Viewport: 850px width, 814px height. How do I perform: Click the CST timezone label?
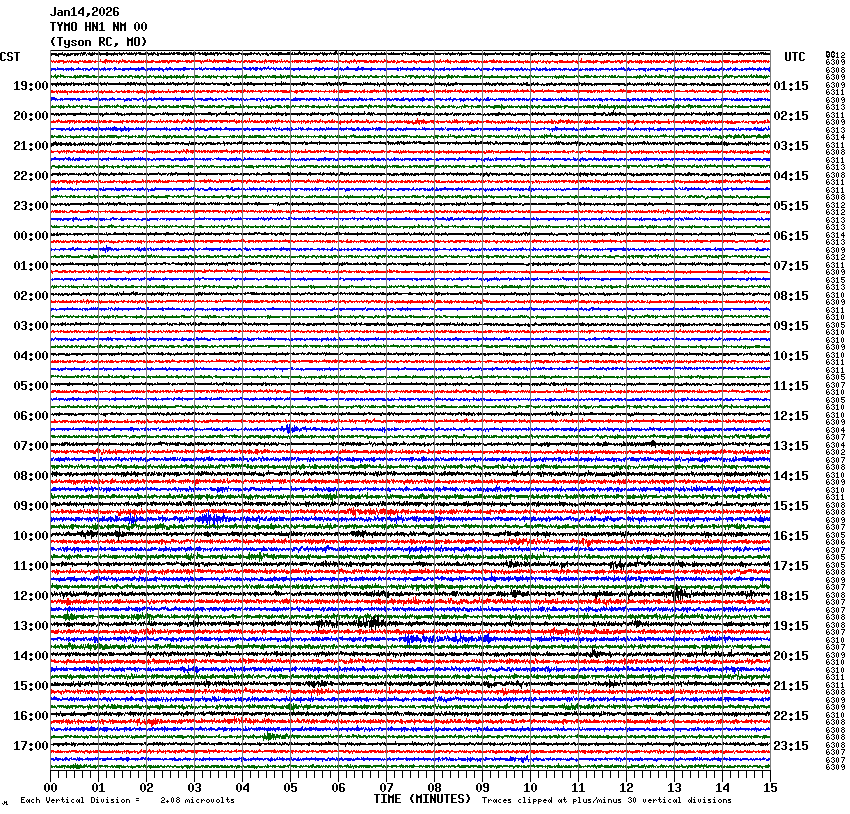click(x=10, y=57)
